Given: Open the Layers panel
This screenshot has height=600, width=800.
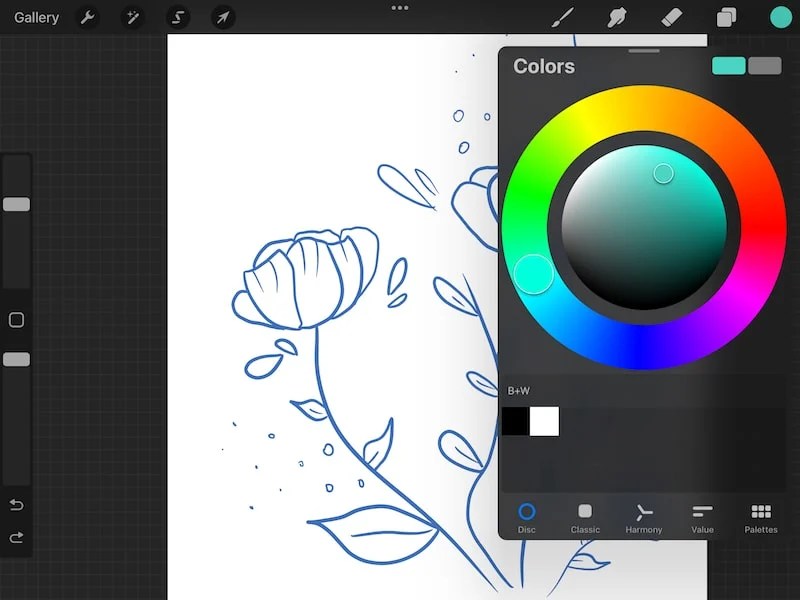Looking at the screenshot, I should pyautogui.click(x=726, y=17).
